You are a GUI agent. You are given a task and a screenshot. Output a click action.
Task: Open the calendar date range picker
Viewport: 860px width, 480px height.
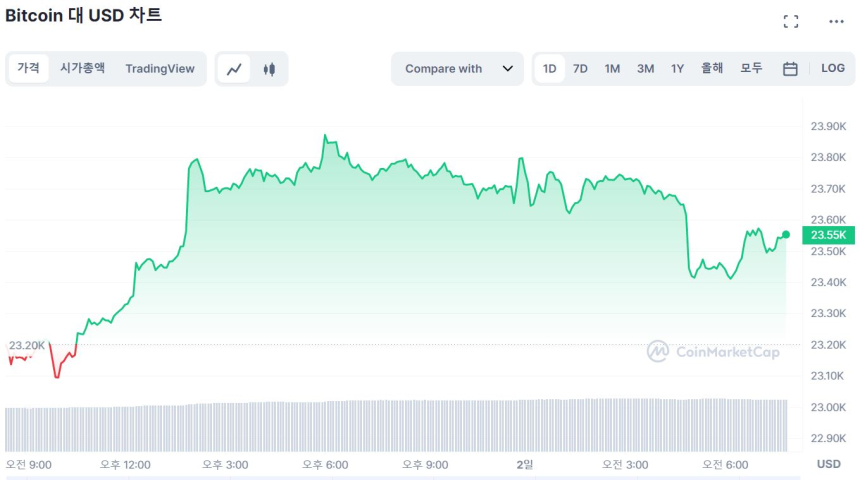tap(790, 69)
